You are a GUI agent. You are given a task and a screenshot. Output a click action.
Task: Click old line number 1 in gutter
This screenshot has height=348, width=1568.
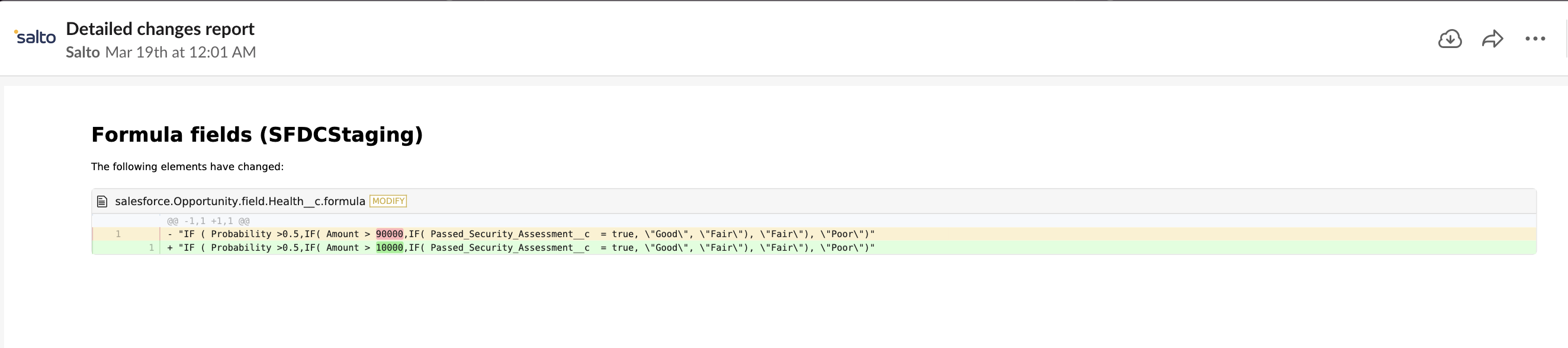coord(118,234)
